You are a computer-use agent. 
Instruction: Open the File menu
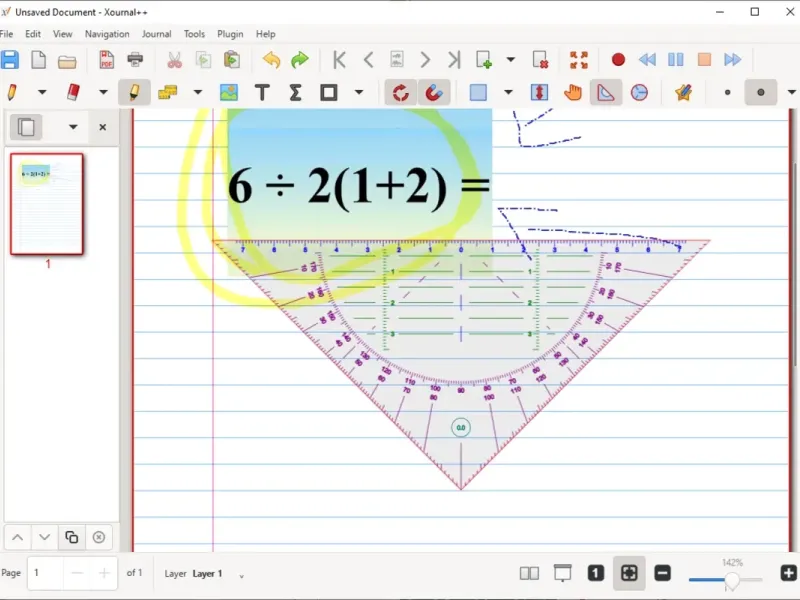7,34
